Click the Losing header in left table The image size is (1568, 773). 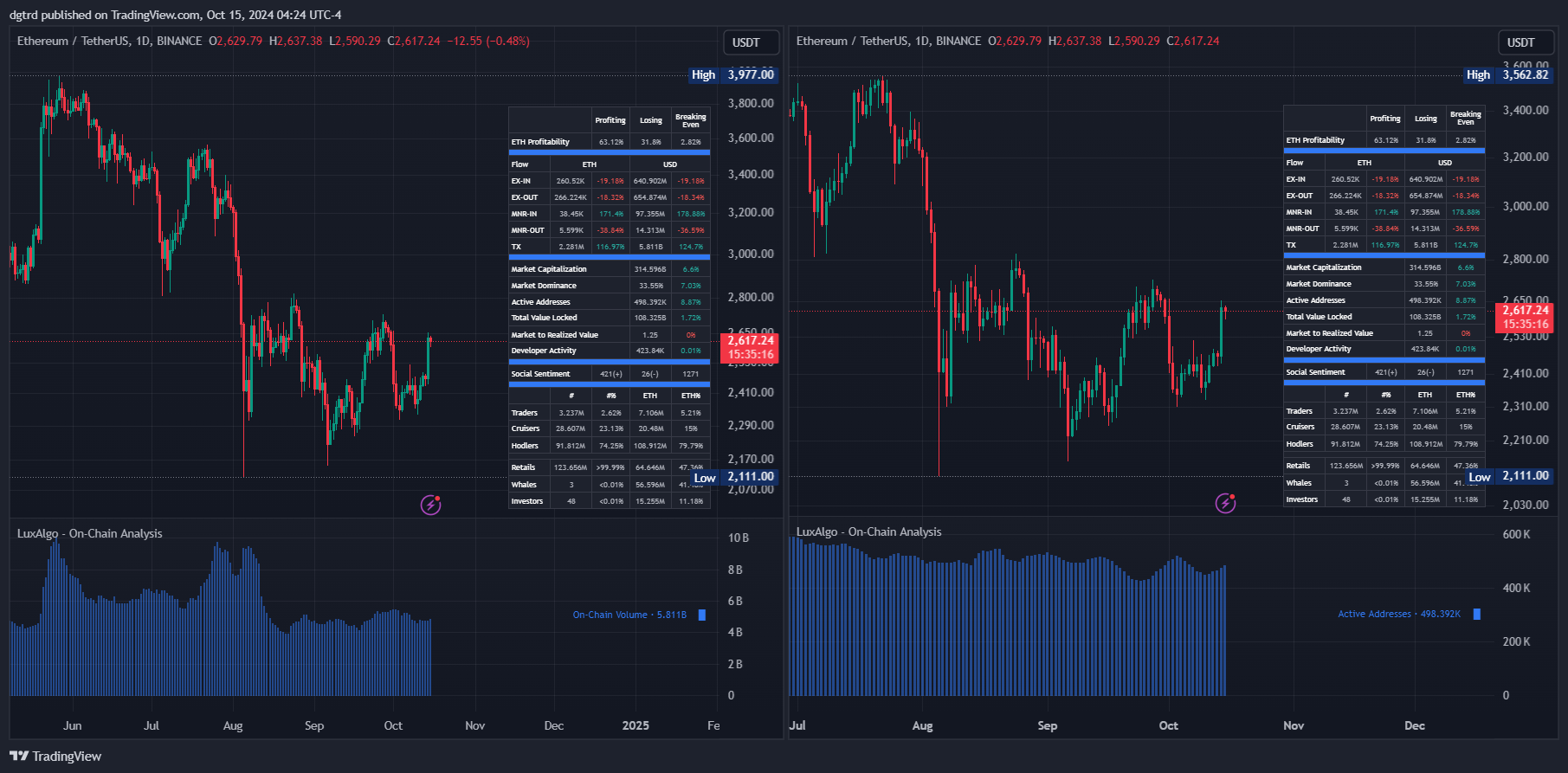point(651,120)
